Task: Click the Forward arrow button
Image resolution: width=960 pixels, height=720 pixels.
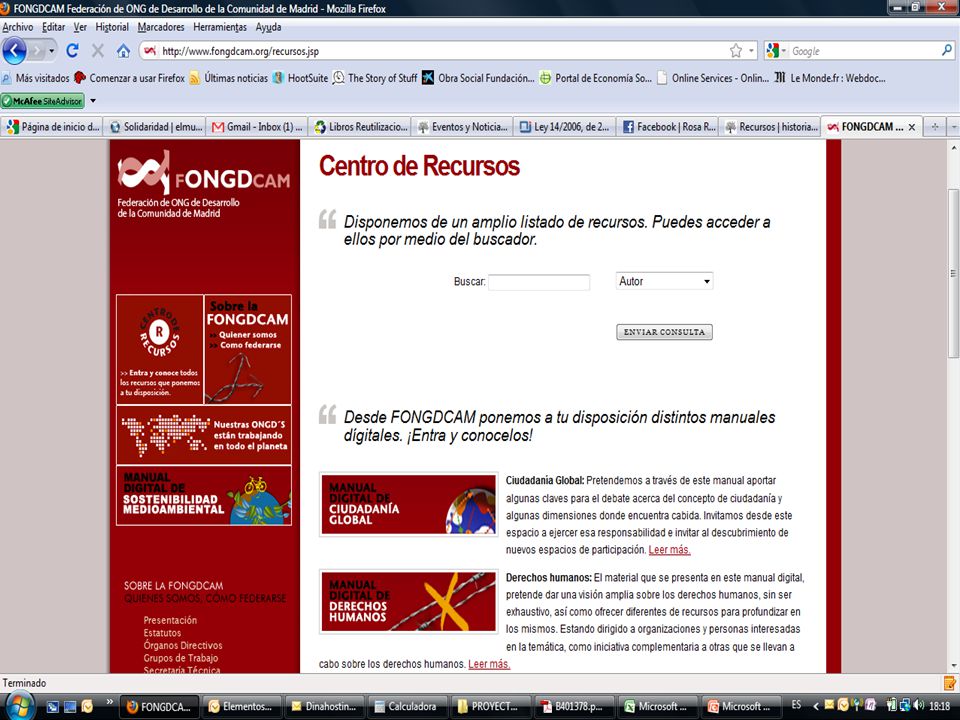Action: coord(37,51)
